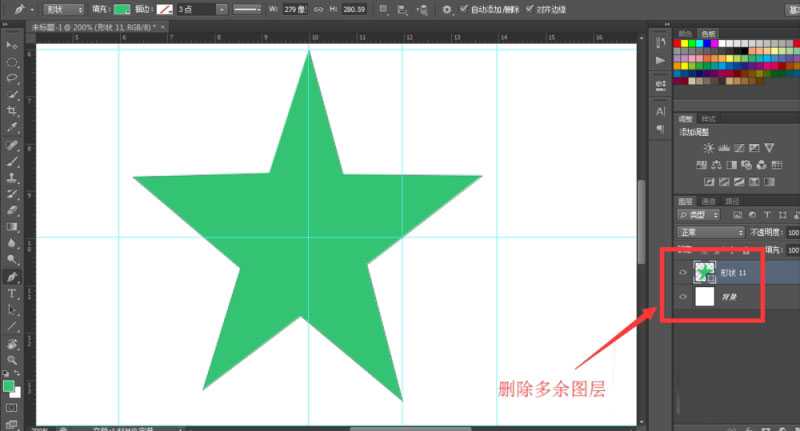Select the Move tool

tap(12, 45)
